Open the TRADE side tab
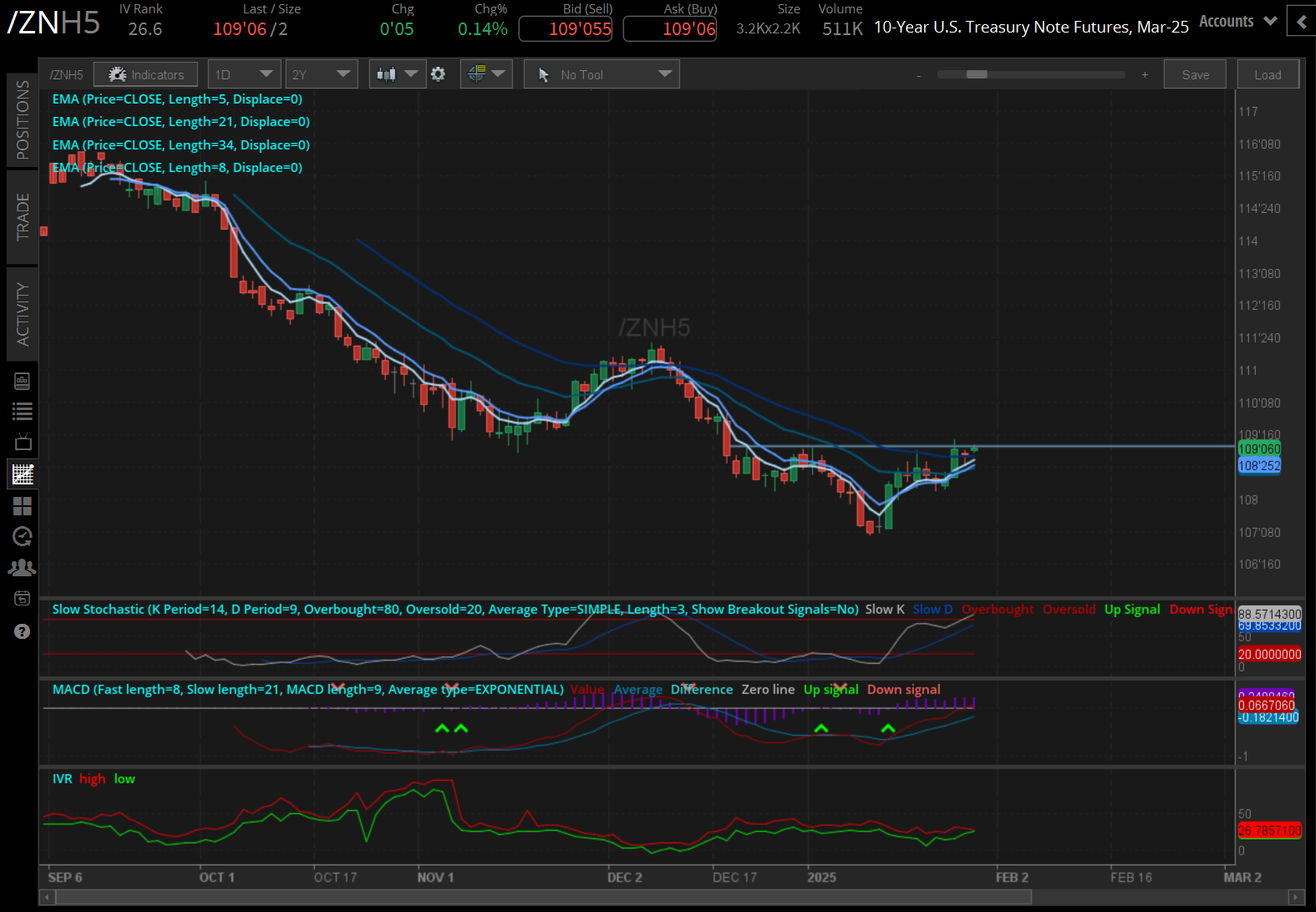 [23, 217]
